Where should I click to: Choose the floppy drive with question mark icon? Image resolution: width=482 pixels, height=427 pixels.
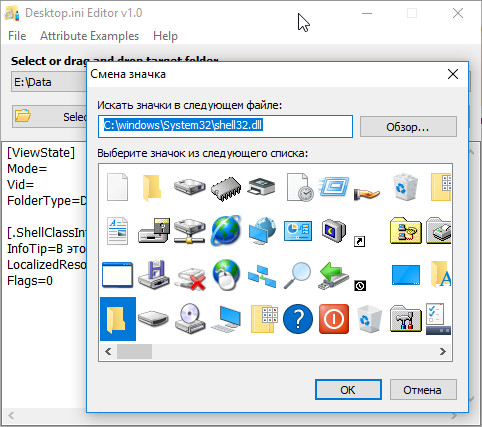(x=154, y=230)
